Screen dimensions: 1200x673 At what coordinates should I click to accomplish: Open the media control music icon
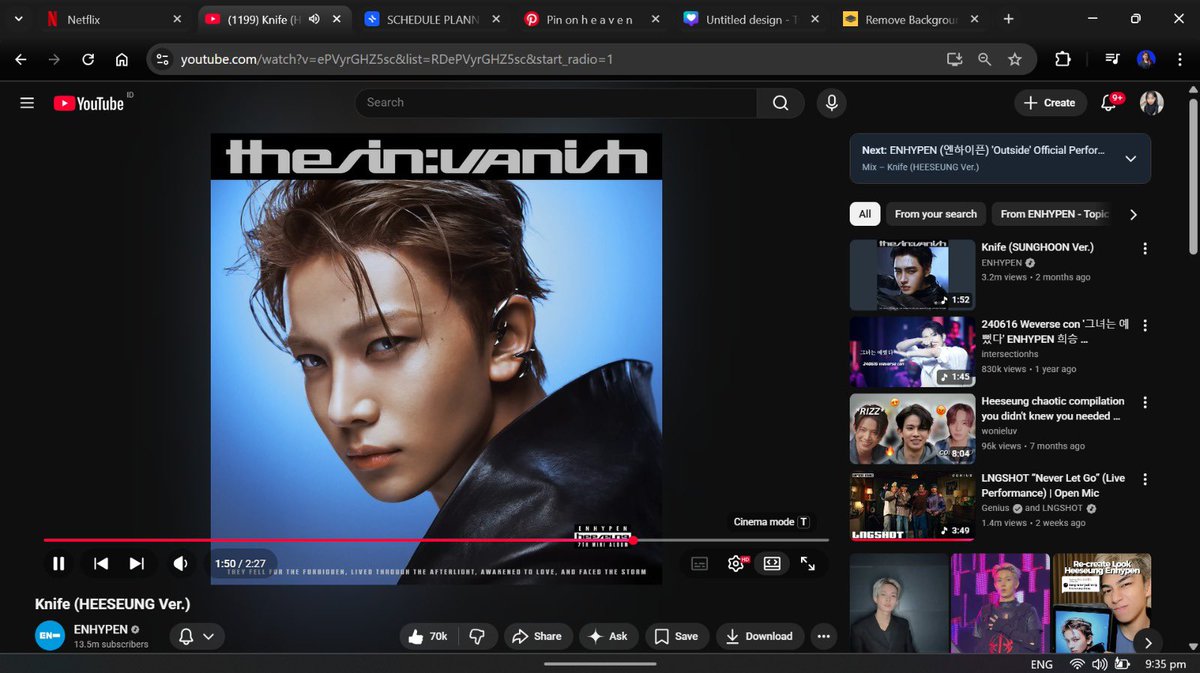[x=1112, y=60]
